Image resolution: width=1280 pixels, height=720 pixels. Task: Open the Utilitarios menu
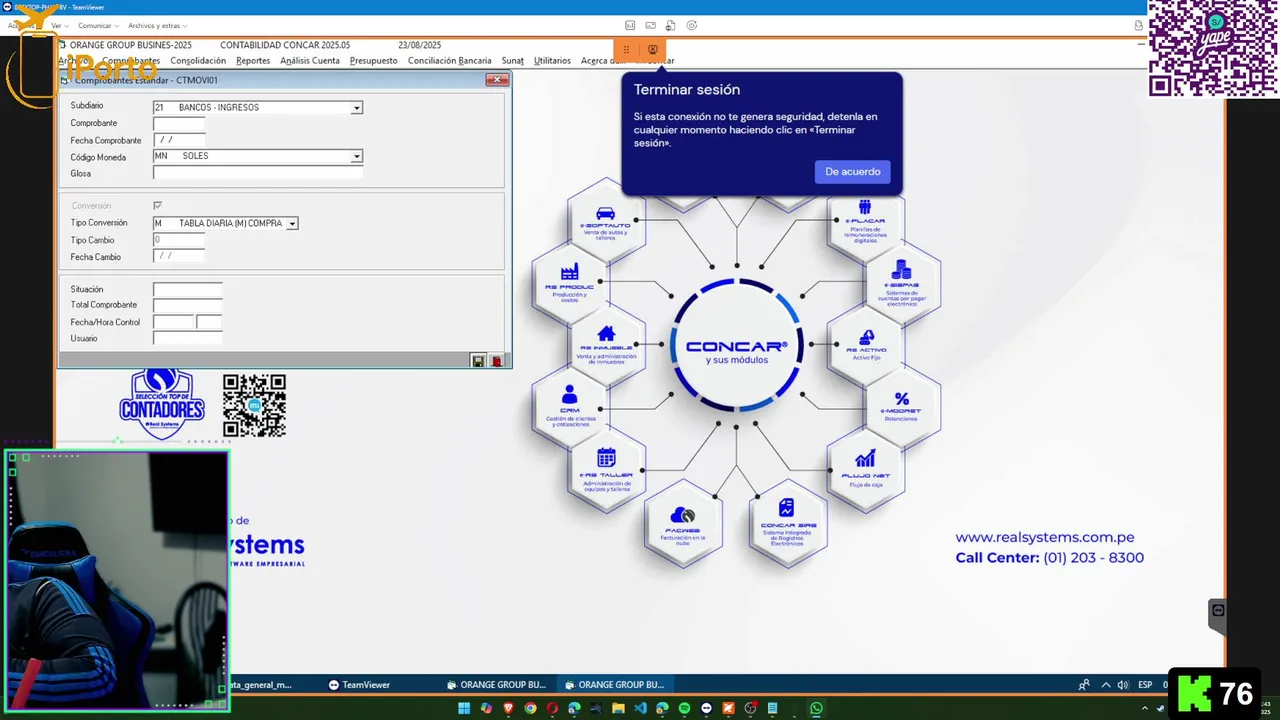(x=552, y=61)
